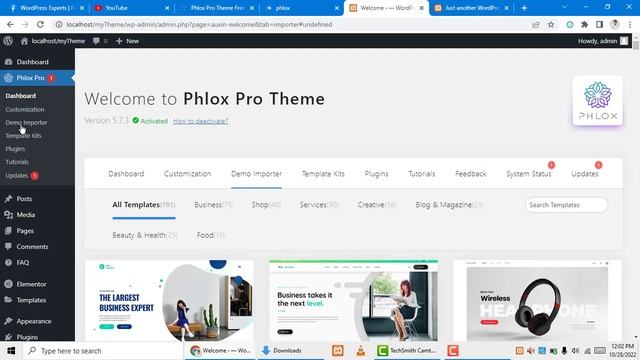
Task: Switch to Updates tab in welcome panel
Action: coord(584,174)
